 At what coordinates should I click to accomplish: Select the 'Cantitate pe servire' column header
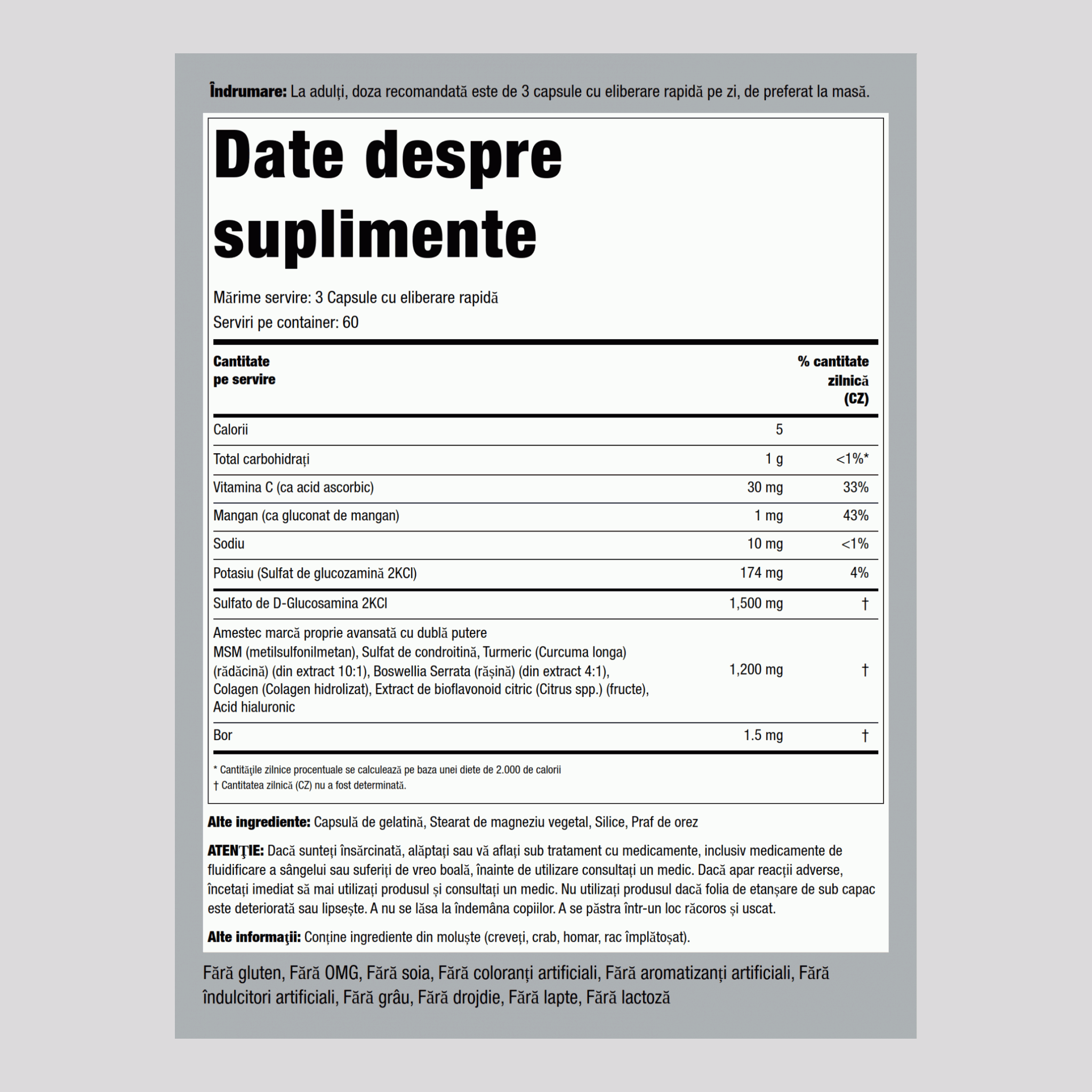244,370
